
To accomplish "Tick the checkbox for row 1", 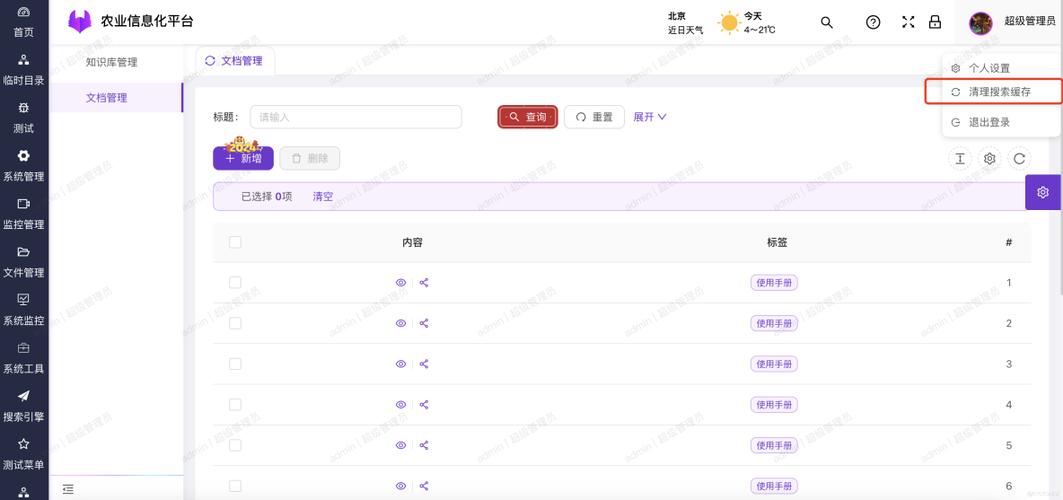I will 235,283.
